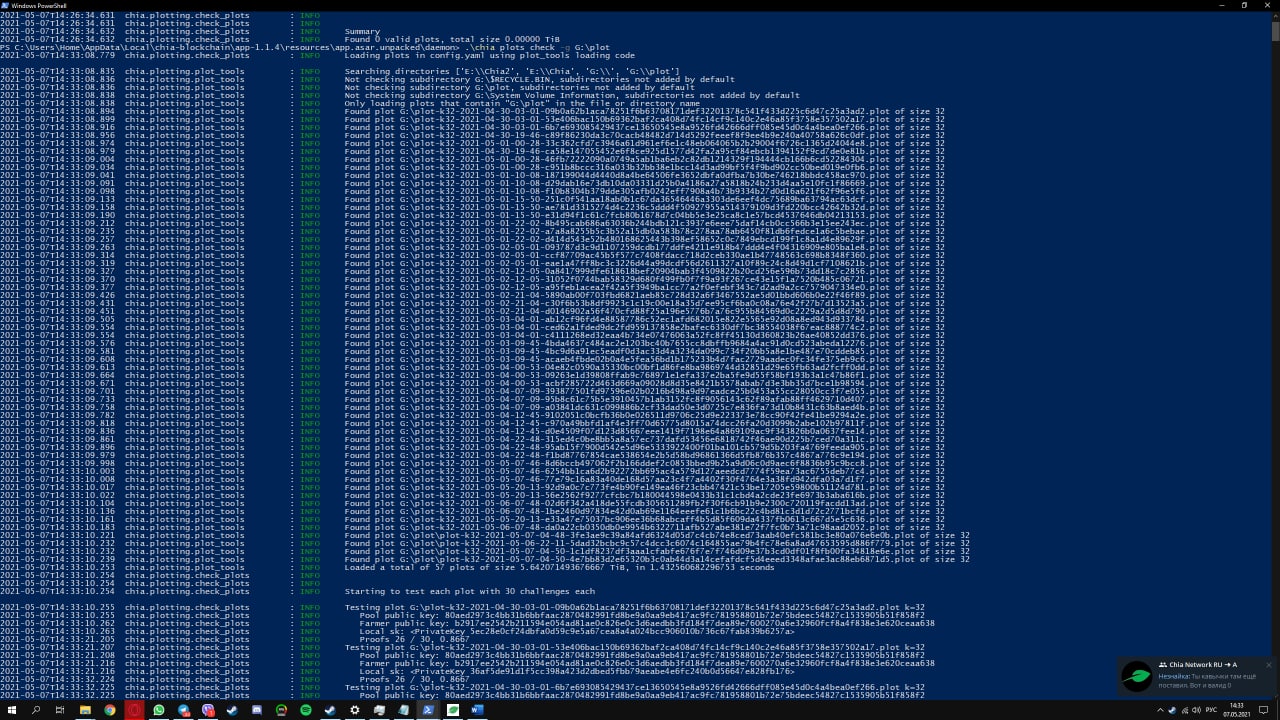The width and height of the screenshot is (1280, 720).
Task: Open Telegram from taskbar
Action: (x=183, y=710)
